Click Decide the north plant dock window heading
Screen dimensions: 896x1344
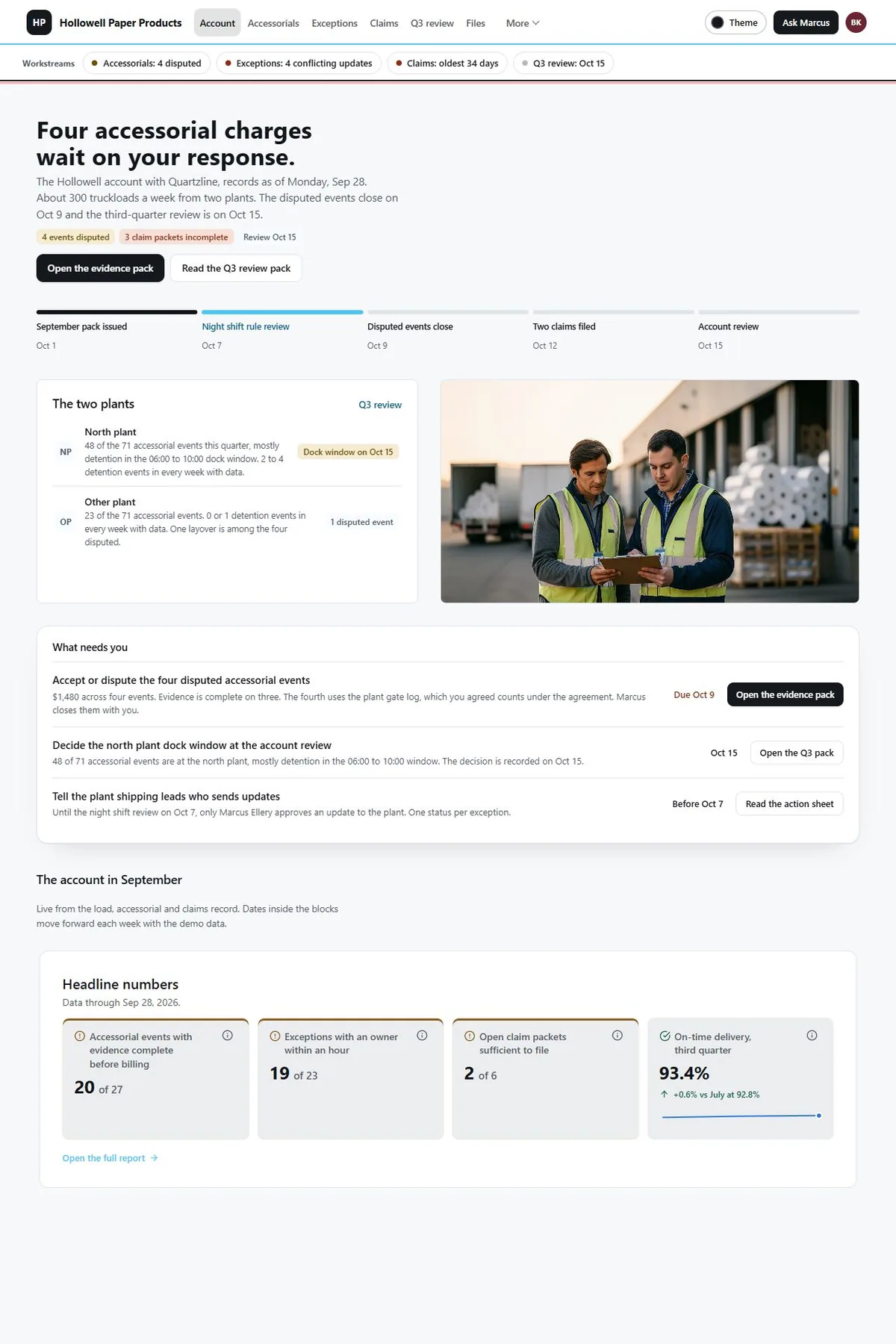(x=192, y=745)
